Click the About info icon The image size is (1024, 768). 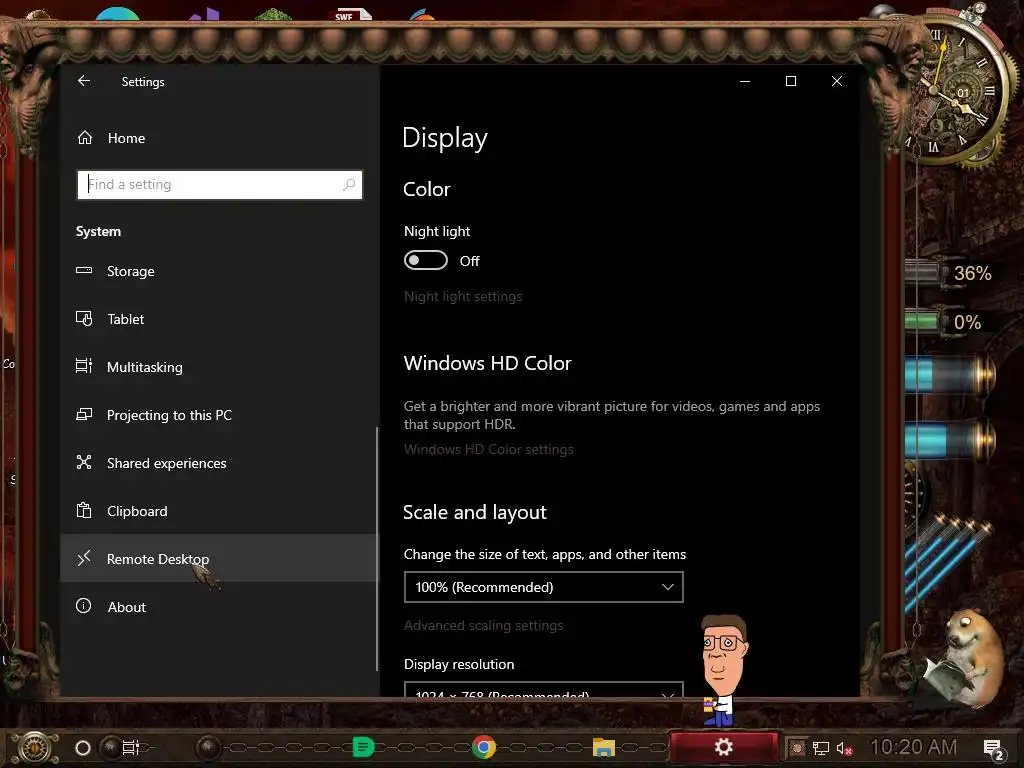[x=84, y=606]
